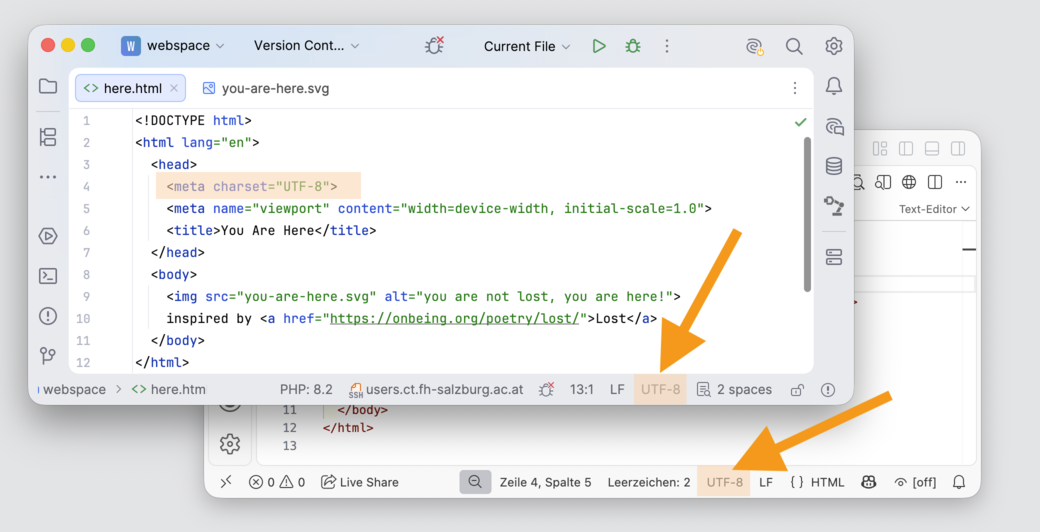Toggle VS Code primary side bar

tap(905, 149)
